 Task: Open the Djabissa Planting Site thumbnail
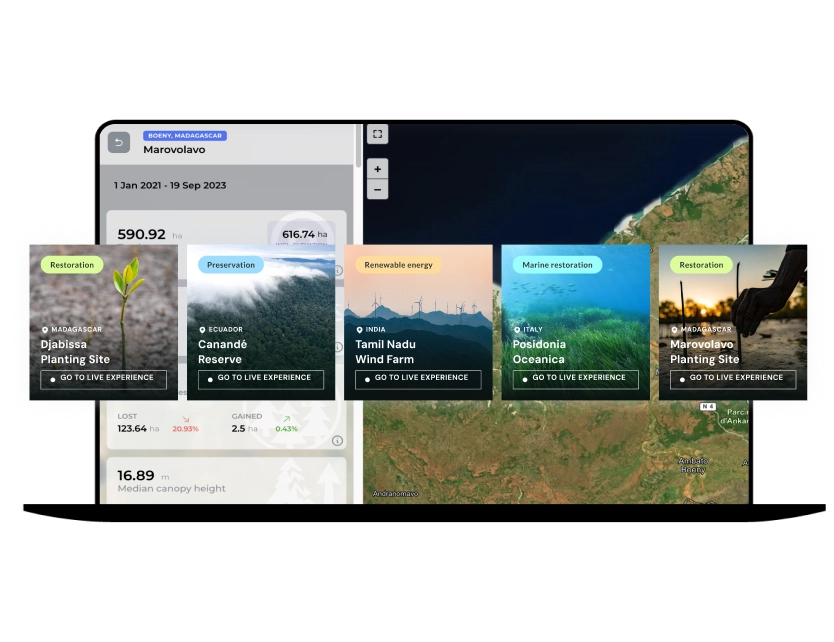(x=103, y=322)
